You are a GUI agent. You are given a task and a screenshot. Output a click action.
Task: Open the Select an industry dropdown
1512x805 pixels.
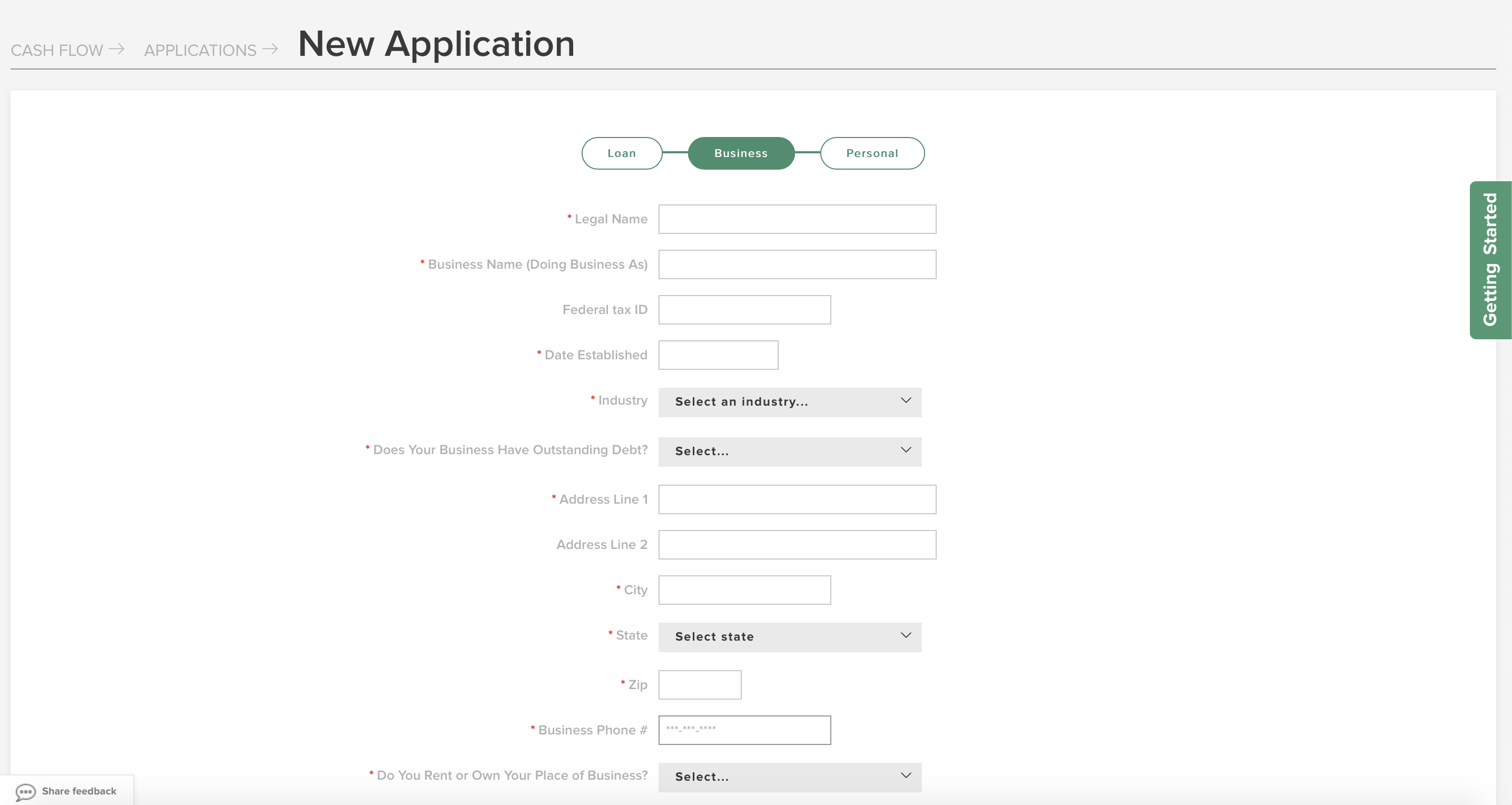point(790,402)
